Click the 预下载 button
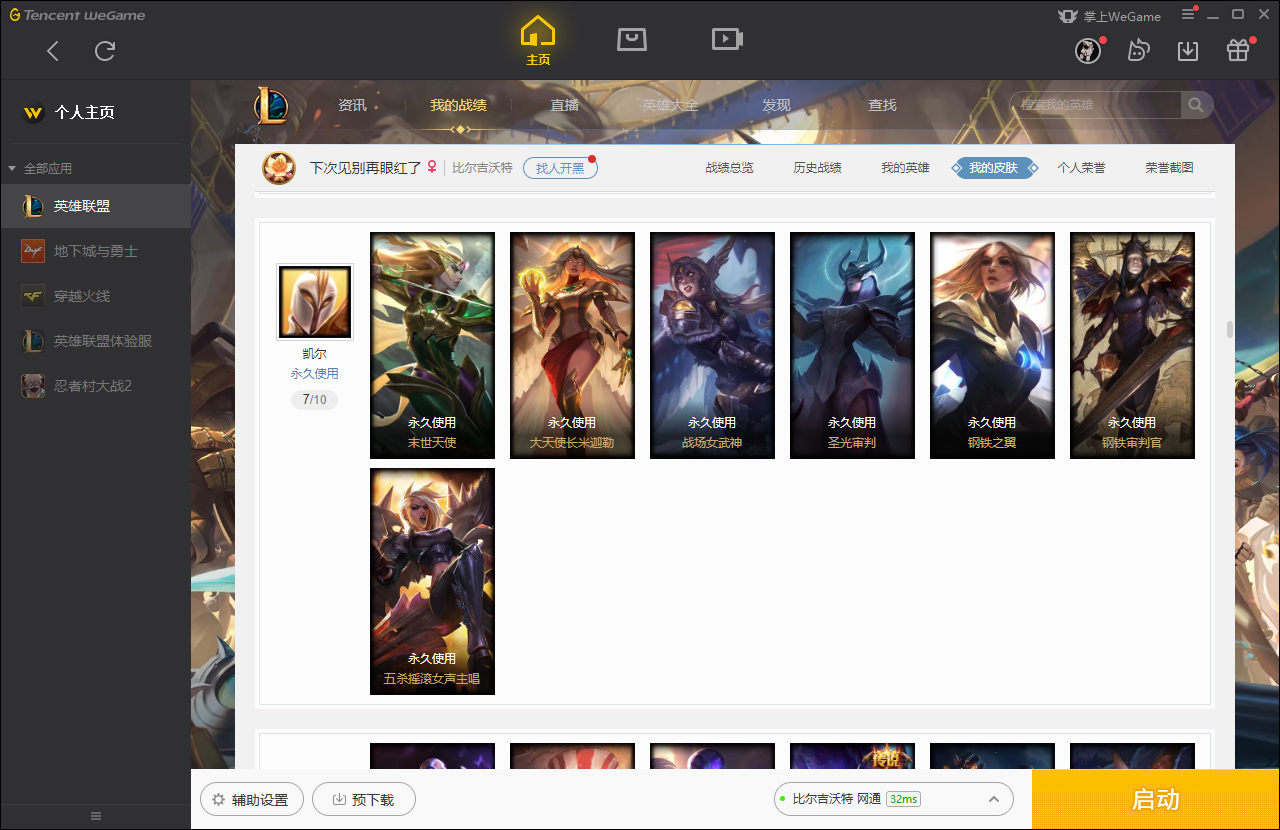 (364, 800)
